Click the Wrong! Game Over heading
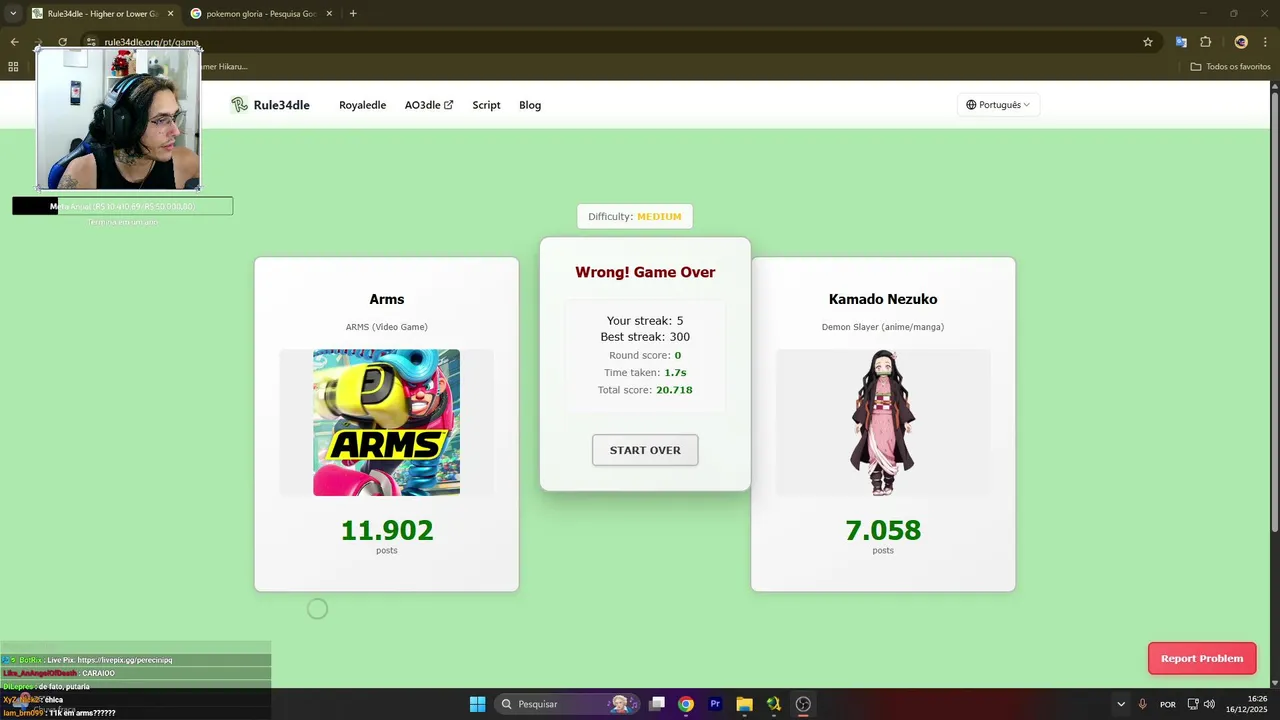 (x=645, y=272)
